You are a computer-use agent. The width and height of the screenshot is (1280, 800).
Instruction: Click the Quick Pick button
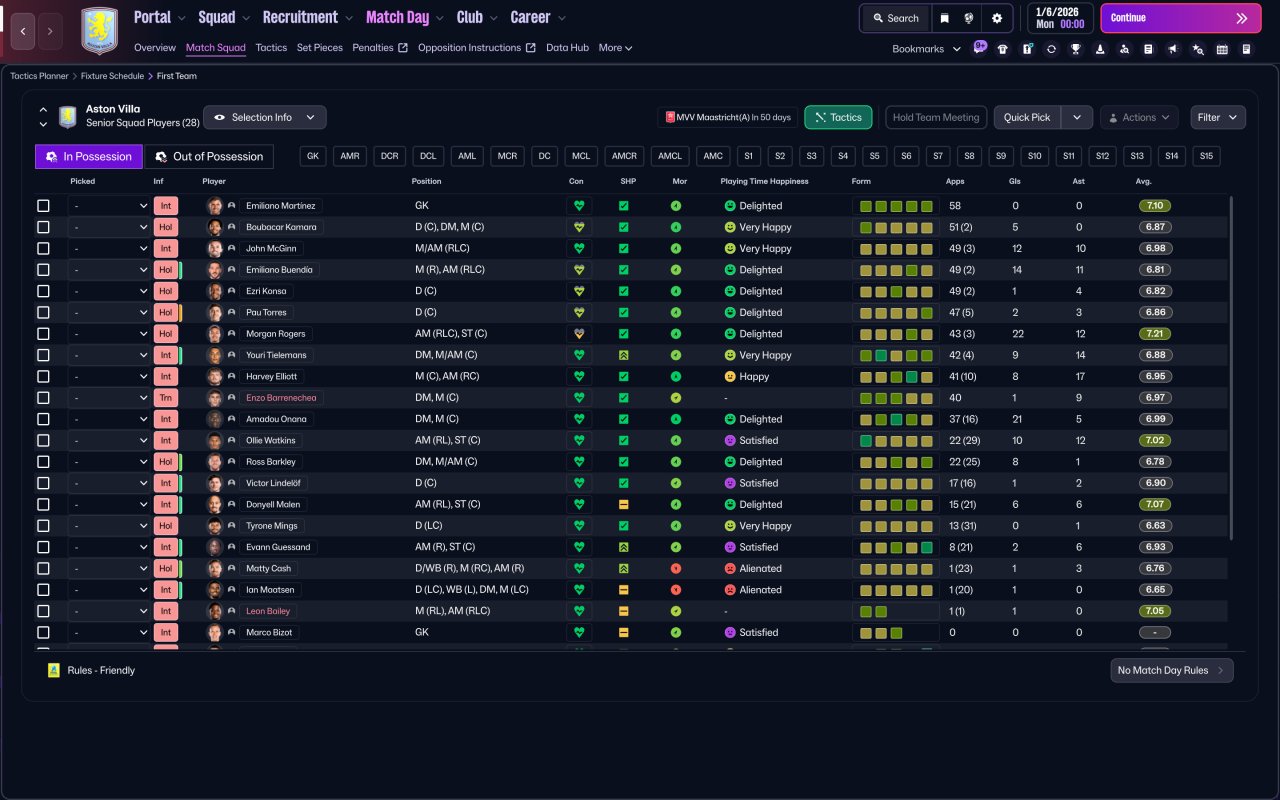click(1027, 117)
